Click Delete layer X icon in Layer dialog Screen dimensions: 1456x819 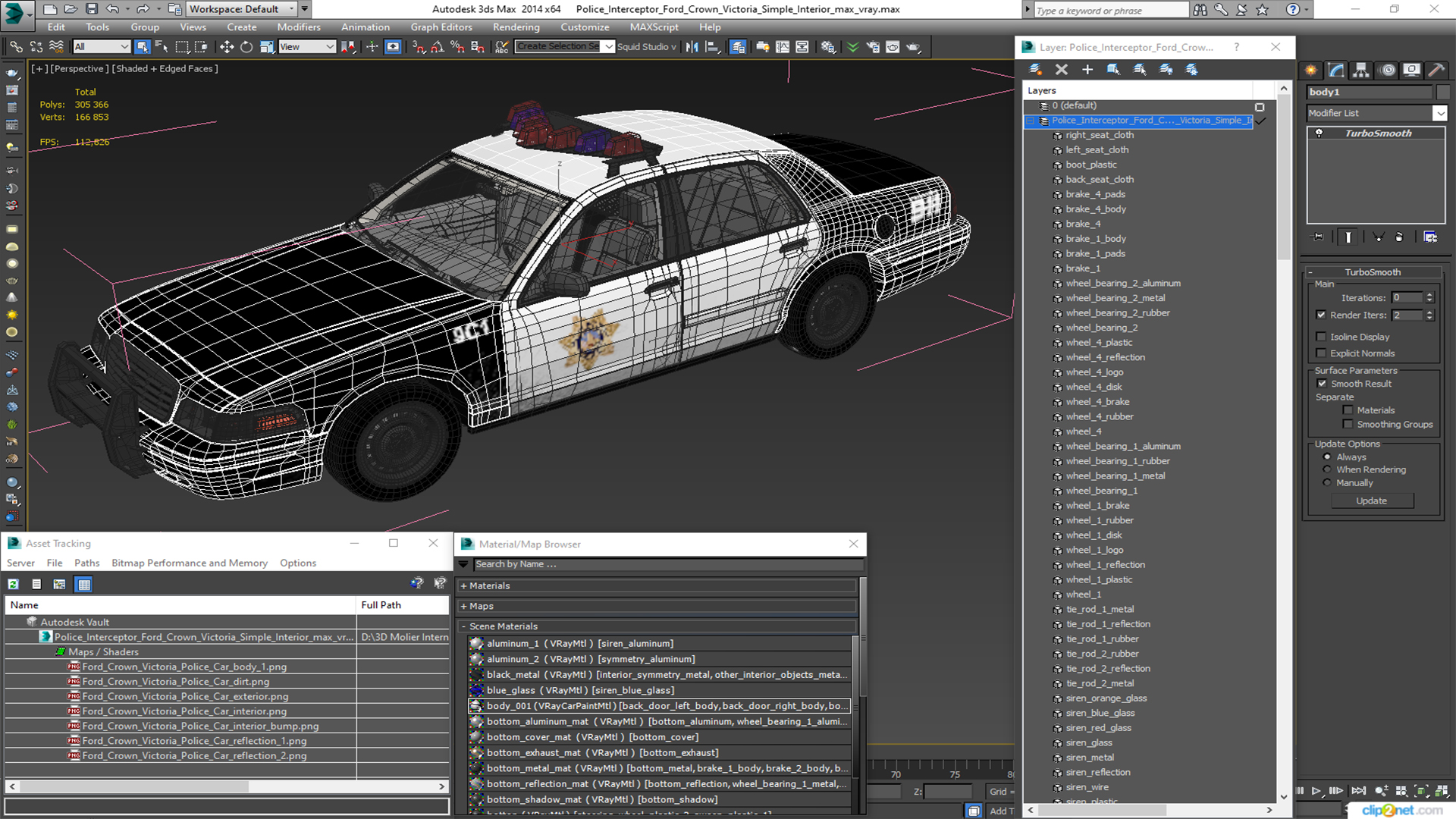1062,70
